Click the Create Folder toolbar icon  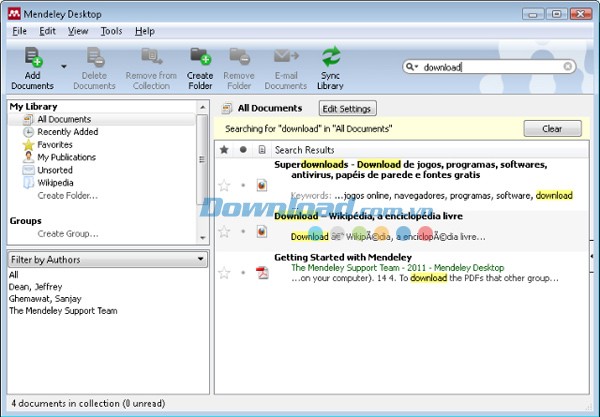click(x=201, y=56)
